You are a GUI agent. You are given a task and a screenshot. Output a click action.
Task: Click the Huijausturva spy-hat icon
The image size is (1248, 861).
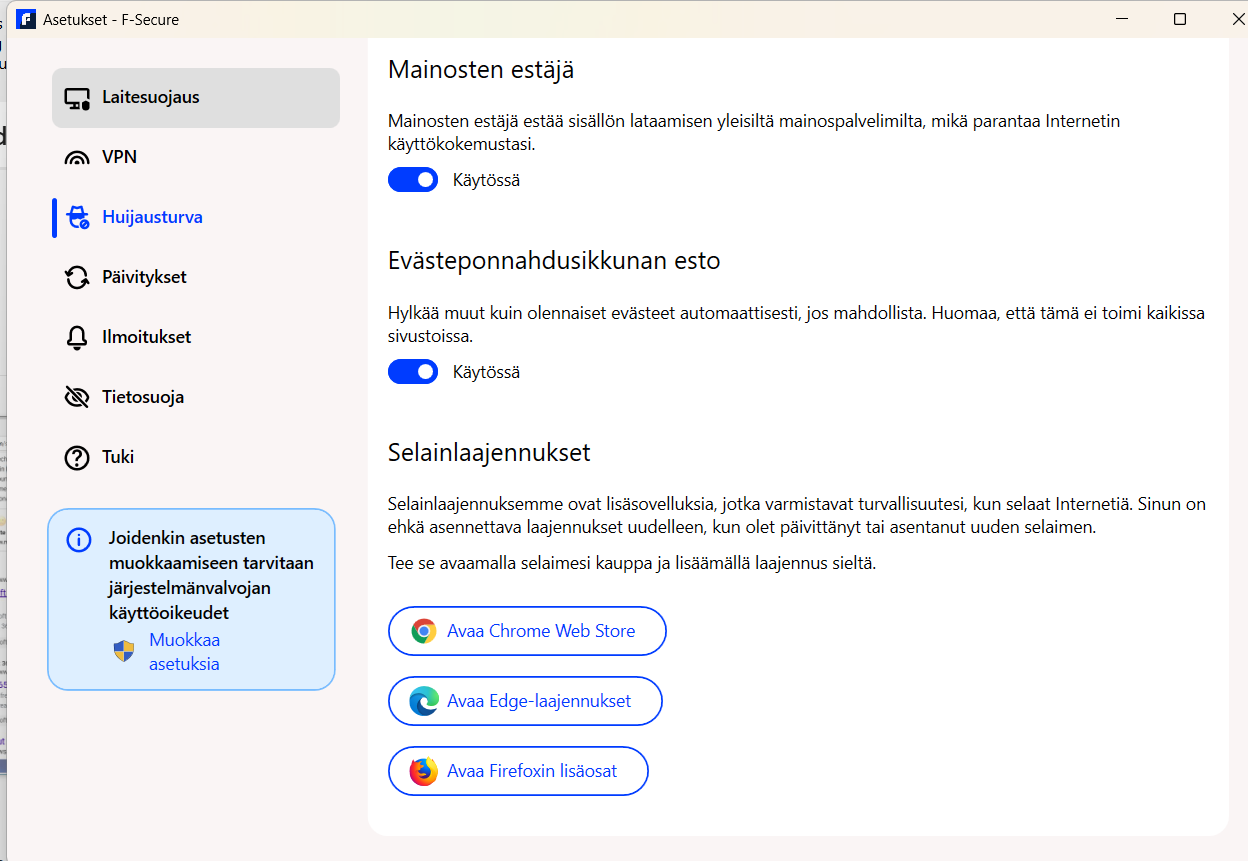tap(77, 218)
